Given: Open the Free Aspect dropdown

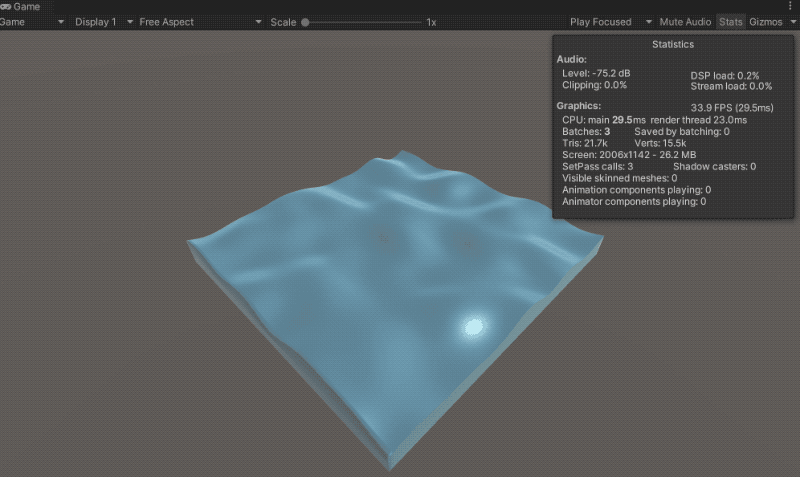Looking at the screenshot, I should [x=200, y=22].
